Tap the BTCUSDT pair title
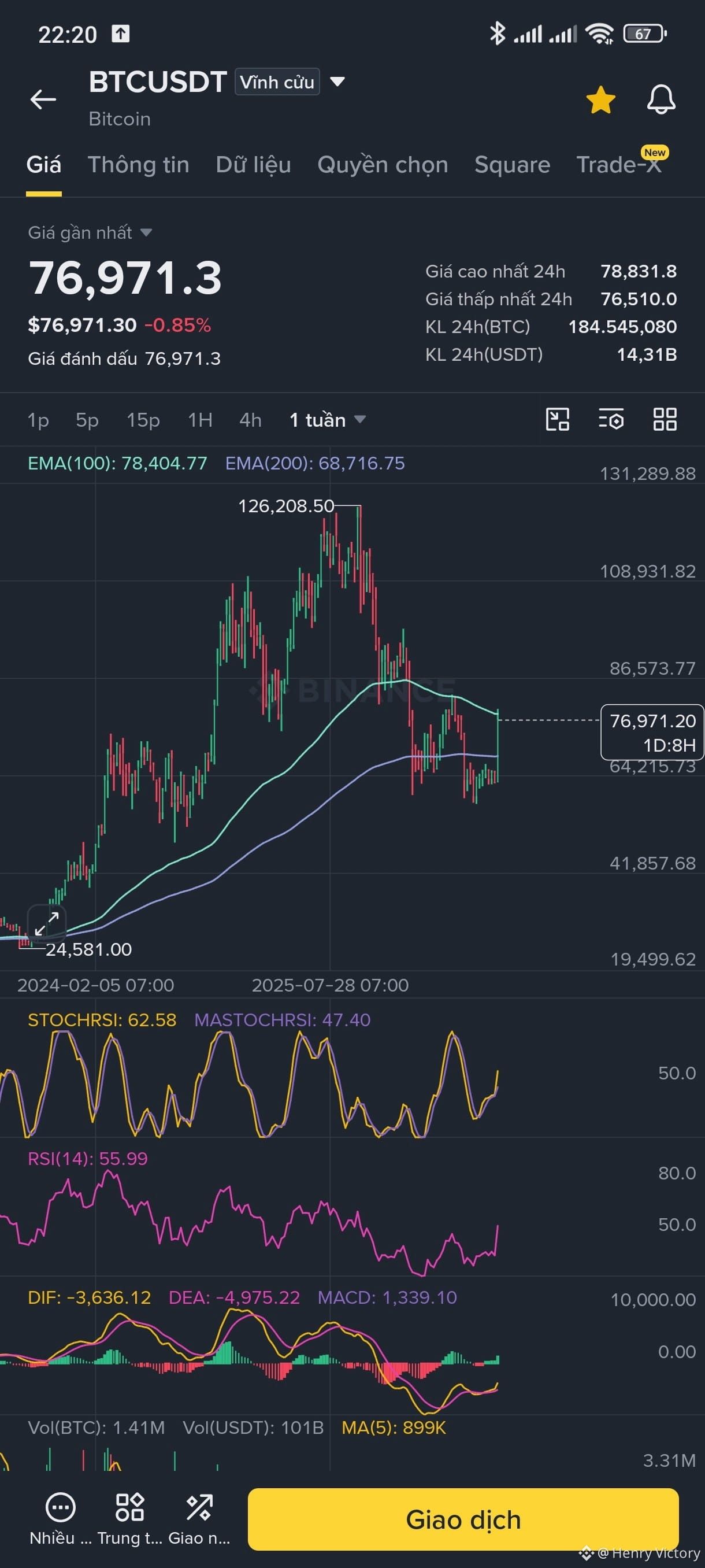Image resolution: width=705 pixels, height=1568 pixels. [158, 82]
